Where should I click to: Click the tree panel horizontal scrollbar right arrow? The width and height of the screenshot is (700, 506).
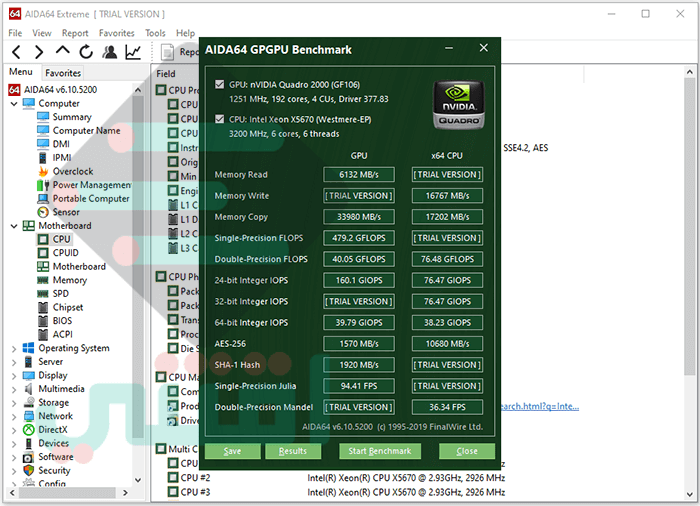tap(125, 493)
